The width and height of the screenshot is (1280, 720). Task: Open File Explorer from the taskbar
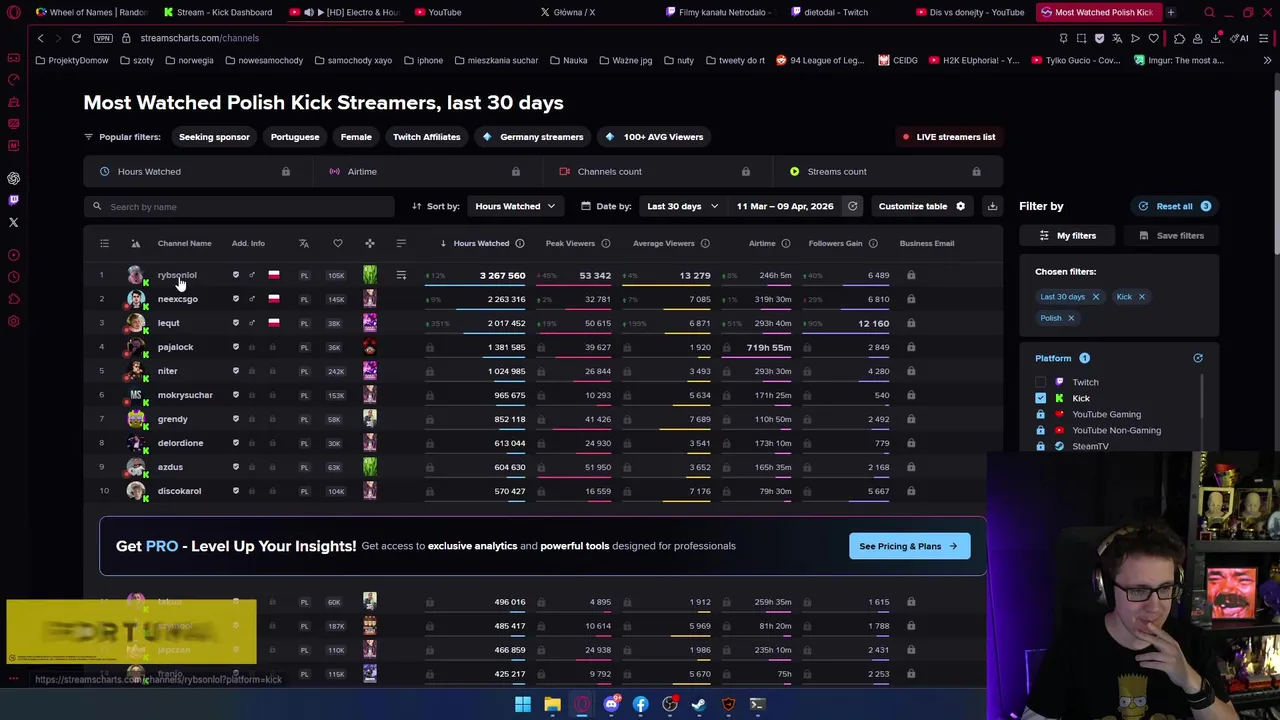coord(552,704)
